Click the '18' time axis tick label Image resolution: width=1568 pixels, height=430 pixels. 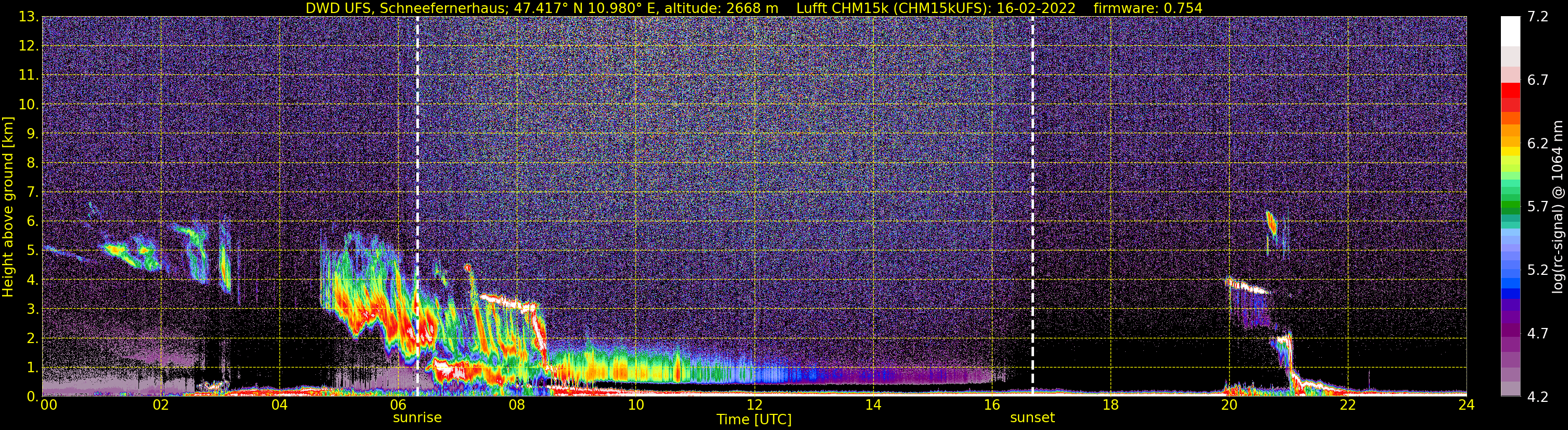point(1110,406)
